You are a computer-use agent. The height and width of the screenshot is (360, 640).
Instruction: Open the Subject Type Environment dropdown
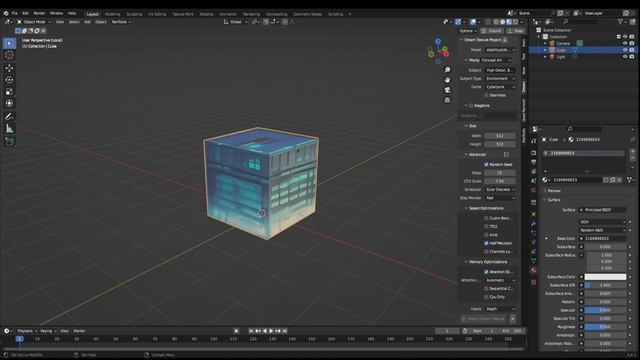click(x=500, y=78)
